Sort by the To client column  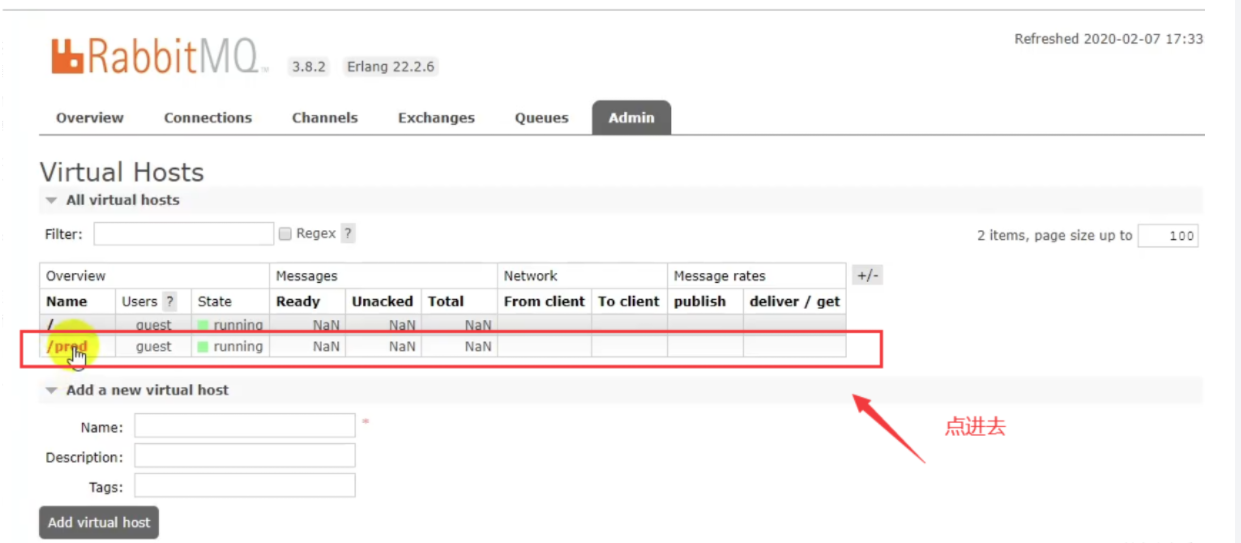pyautogui.click(x=629, y=301)
